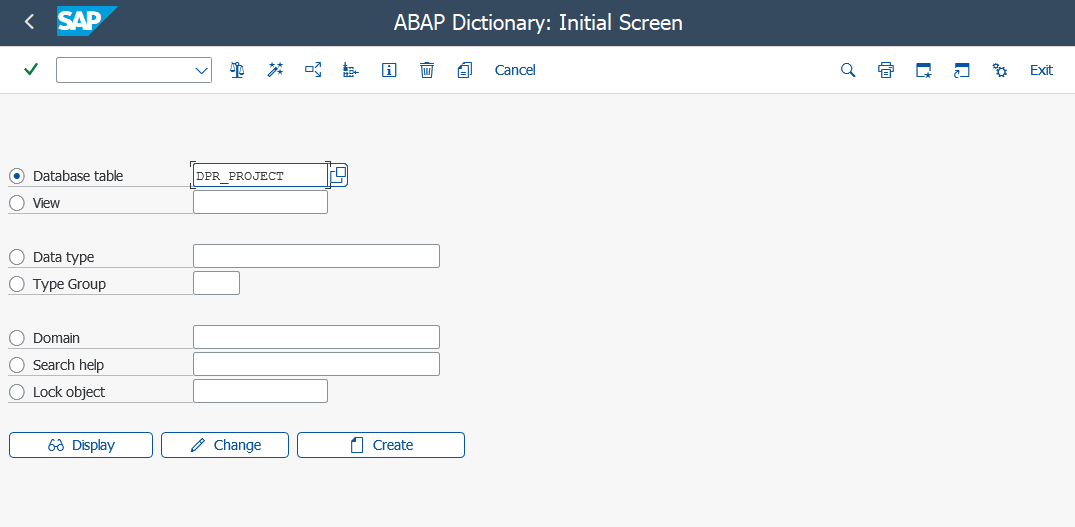Click the Information (i) toolbar icon

pos(389,70)
